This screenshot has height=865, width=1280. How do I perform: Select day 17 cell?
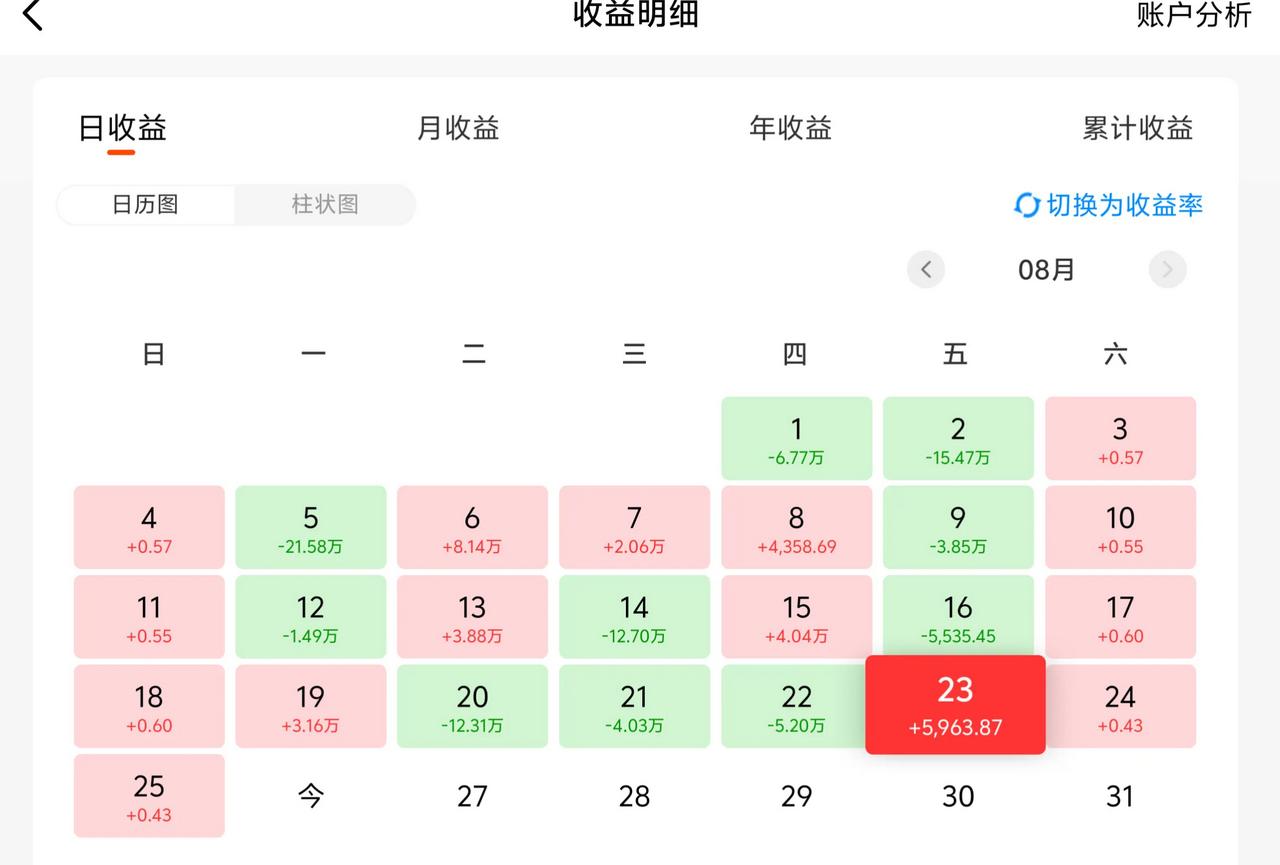tap(1120, 616)
